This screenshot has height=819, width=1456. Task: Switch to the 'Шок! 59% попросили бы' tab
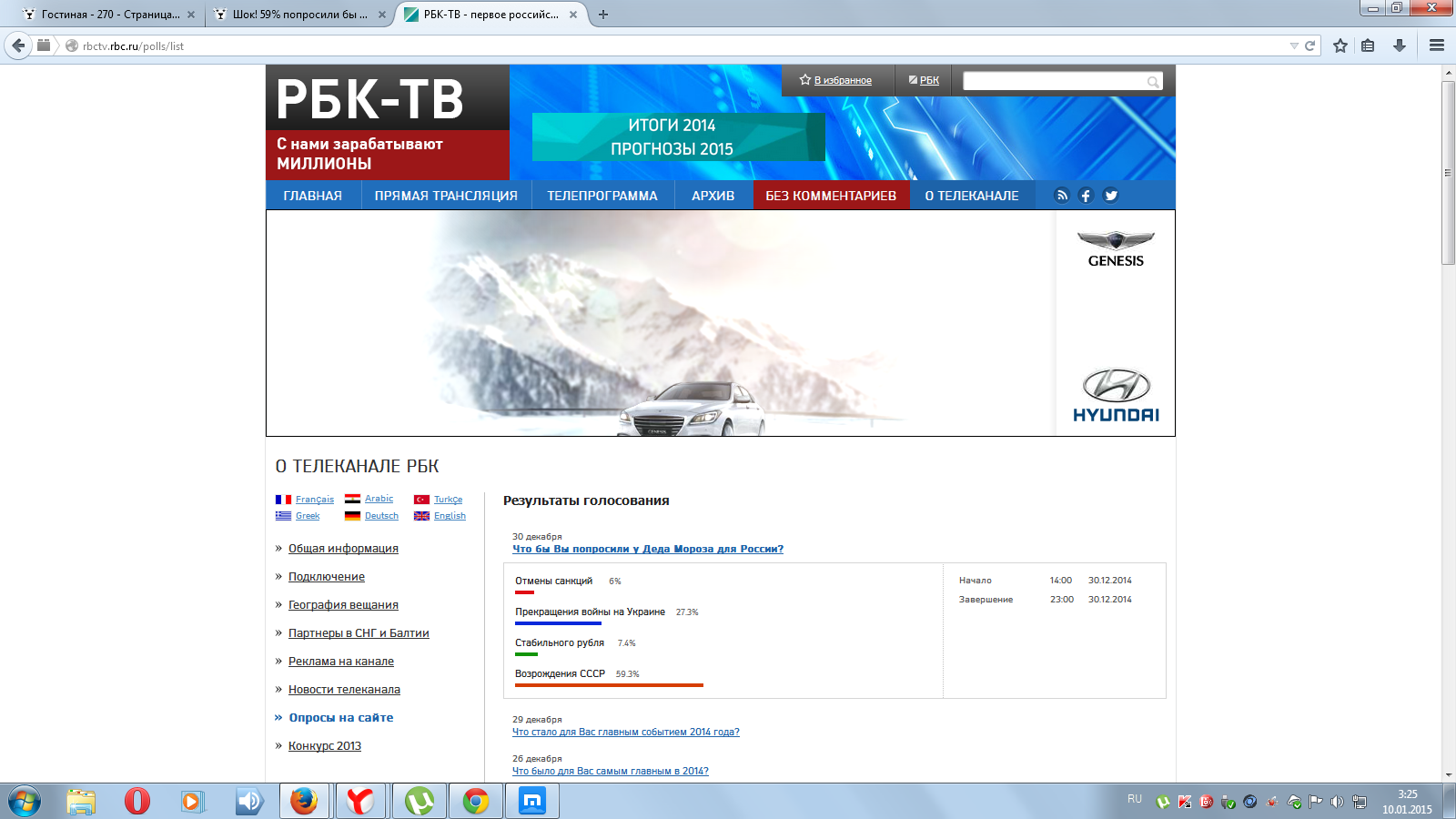click(x=300, y=15)
